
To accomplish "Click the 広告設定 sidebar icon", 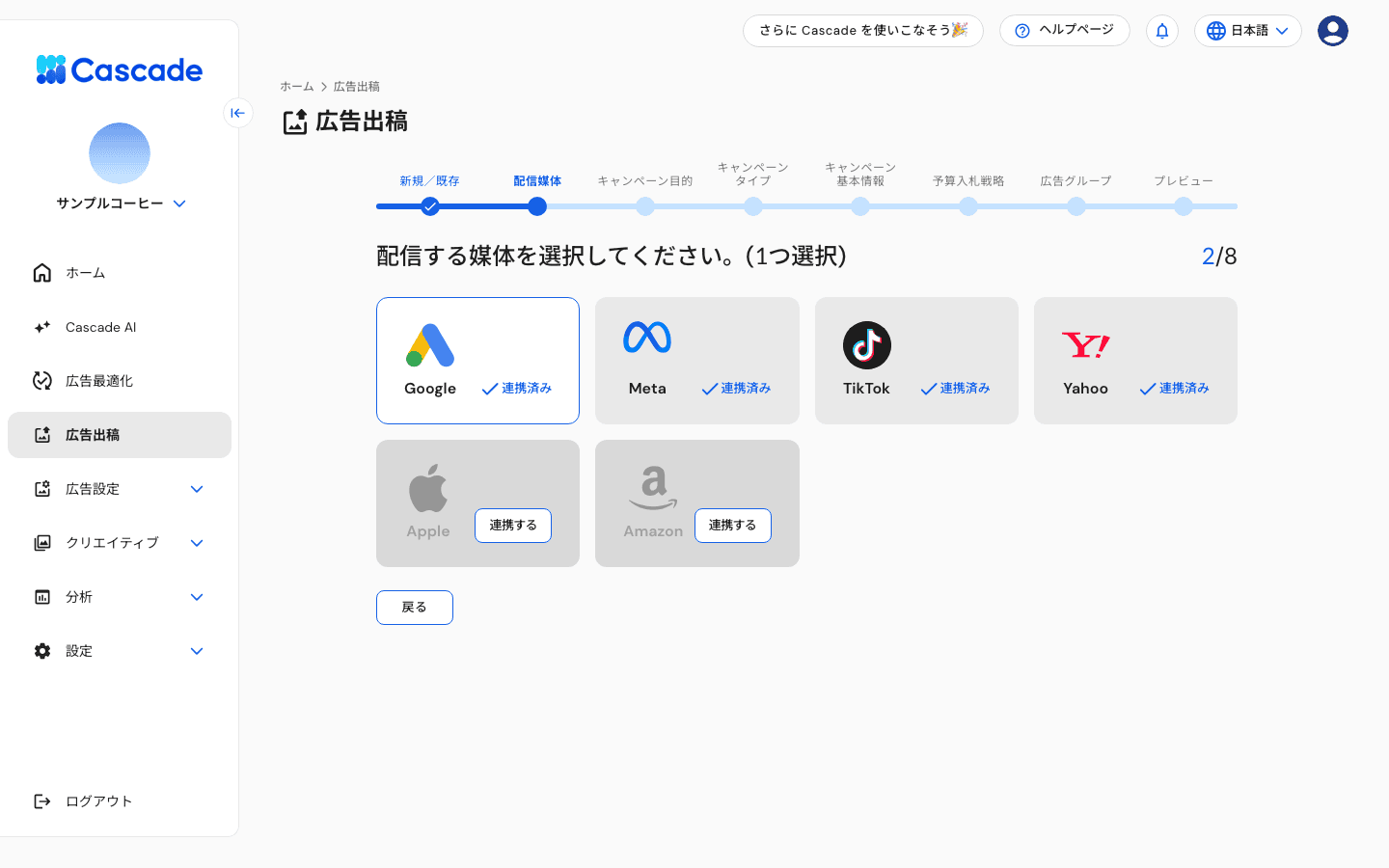I will (42, 489).
